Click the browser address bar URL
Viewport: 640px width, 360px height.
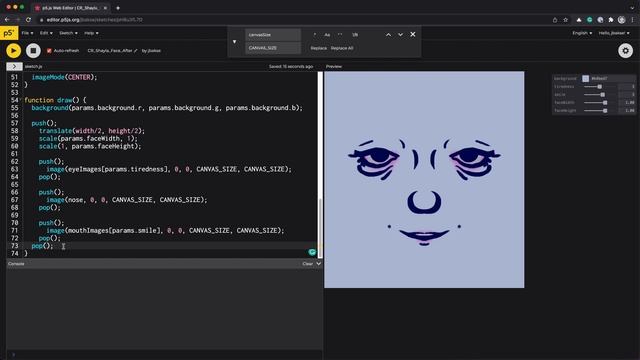point(94,20)
